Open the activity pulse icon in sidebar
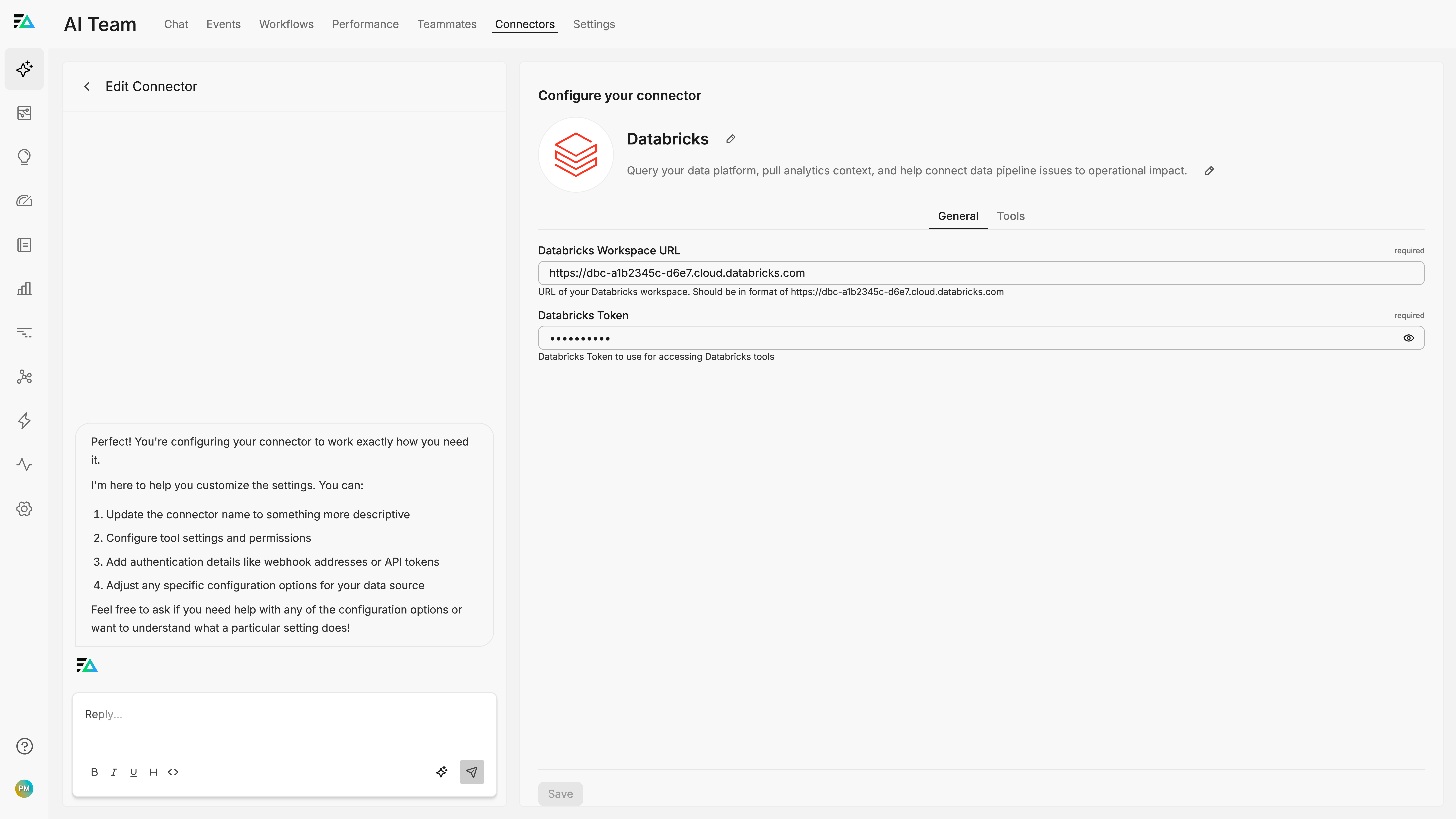 tap(24, 465)
